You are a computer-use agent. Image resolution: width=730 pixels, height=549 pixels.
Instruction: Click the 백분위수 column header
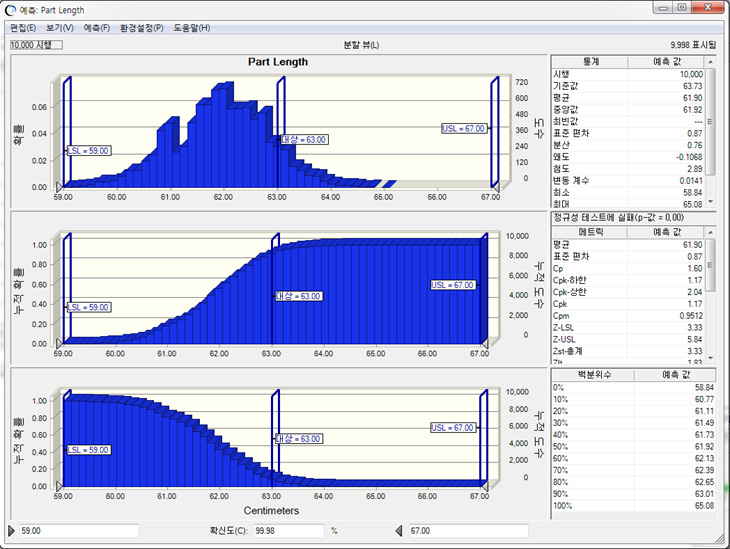pyautogui.click(x=593, y=374)
